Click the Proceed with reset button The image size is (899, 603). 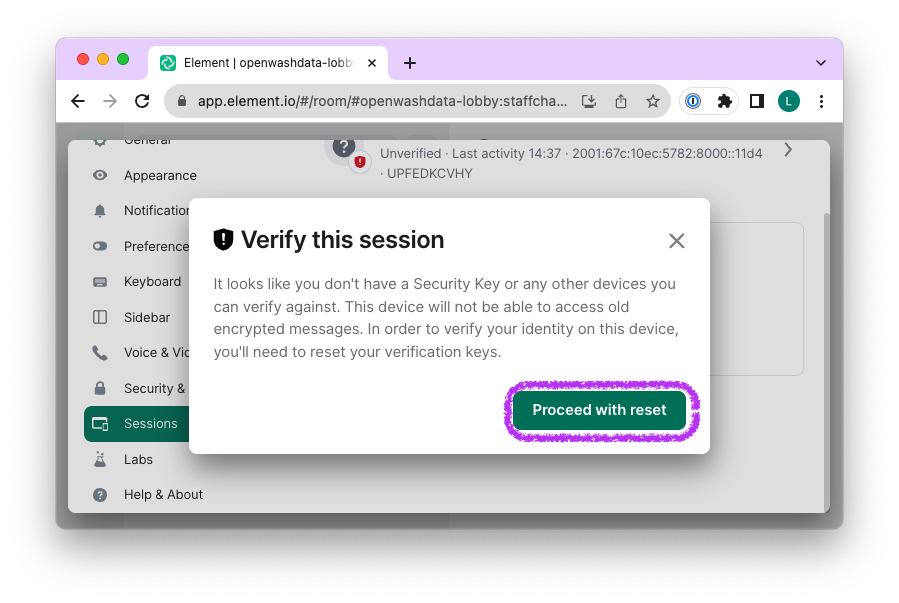tap(599, 410)
